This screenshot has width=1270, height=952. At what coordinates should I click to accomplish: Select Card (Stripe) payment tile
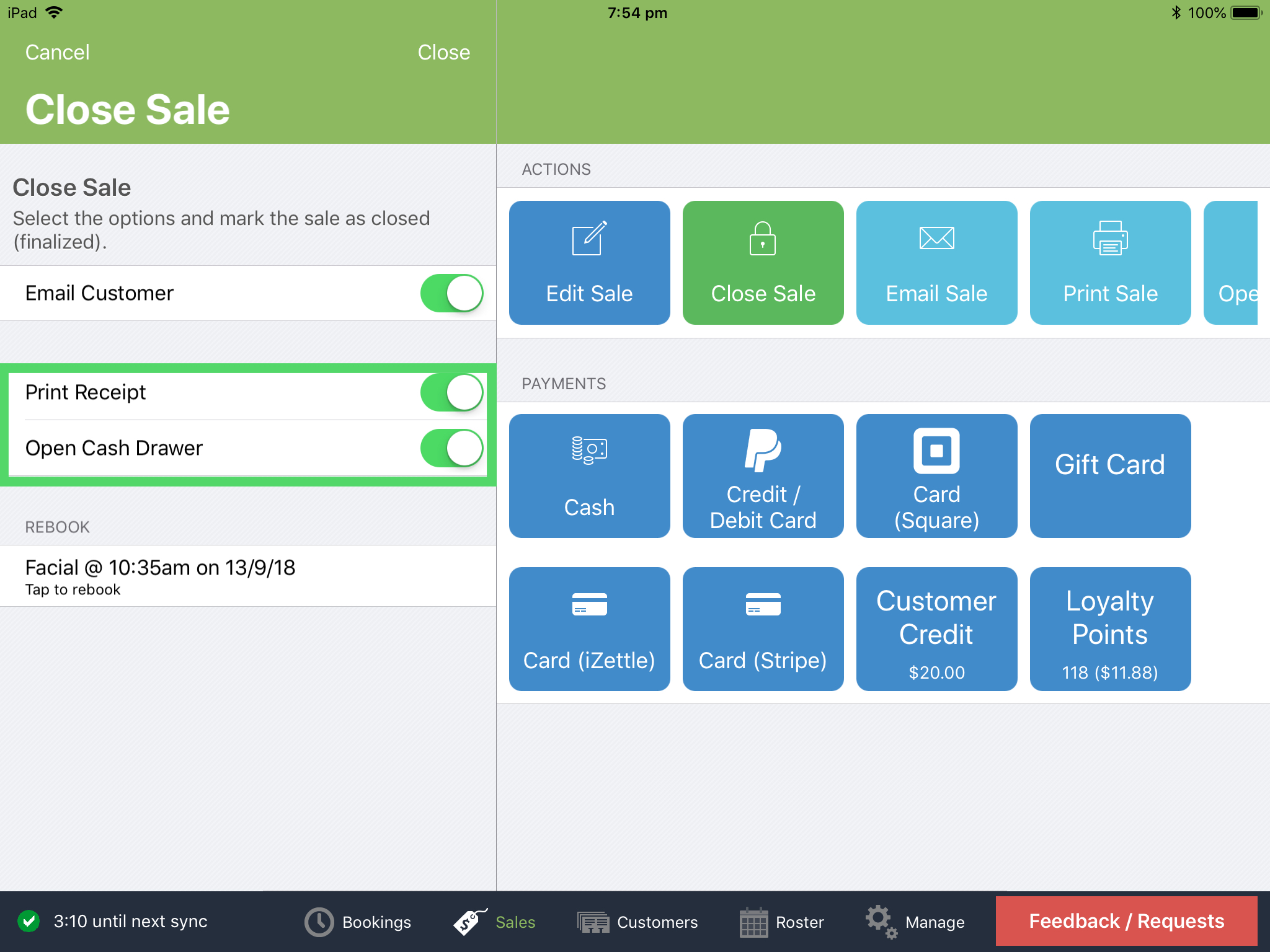(763, 628)
